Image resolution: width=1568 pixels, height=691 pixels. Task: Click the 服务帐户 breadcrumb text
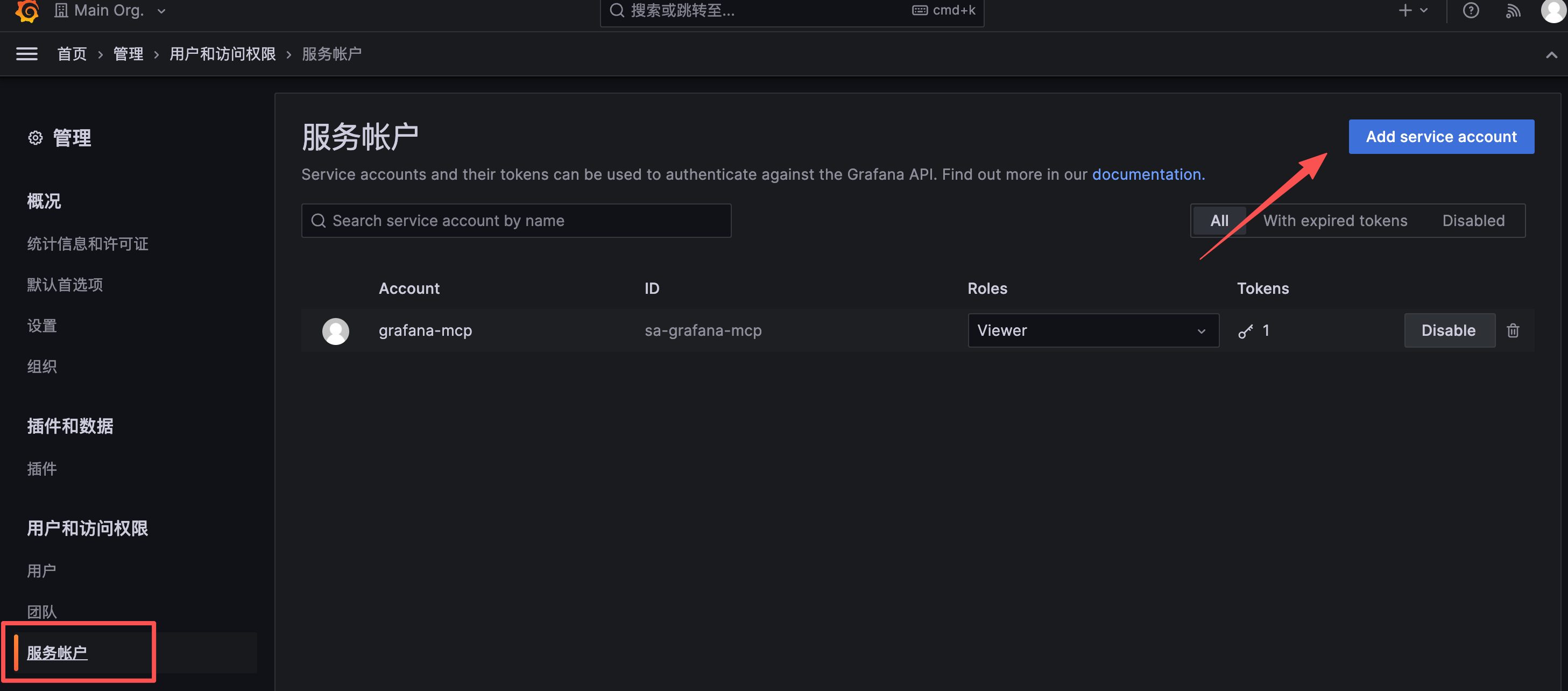pos(332,54)
